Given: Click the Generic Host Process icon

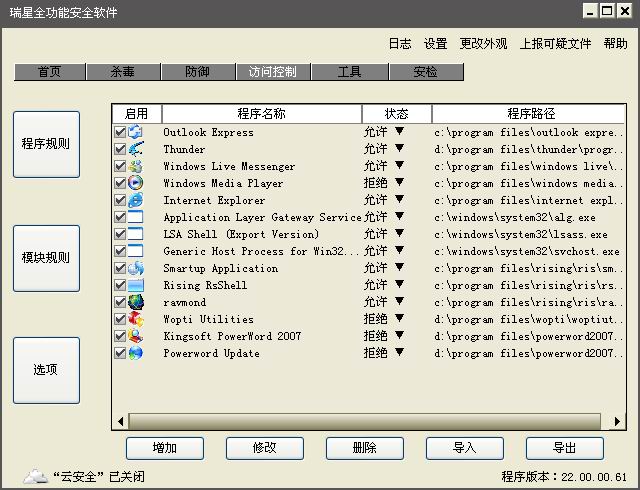Looking at the screenshot, I should pos(136,251).
